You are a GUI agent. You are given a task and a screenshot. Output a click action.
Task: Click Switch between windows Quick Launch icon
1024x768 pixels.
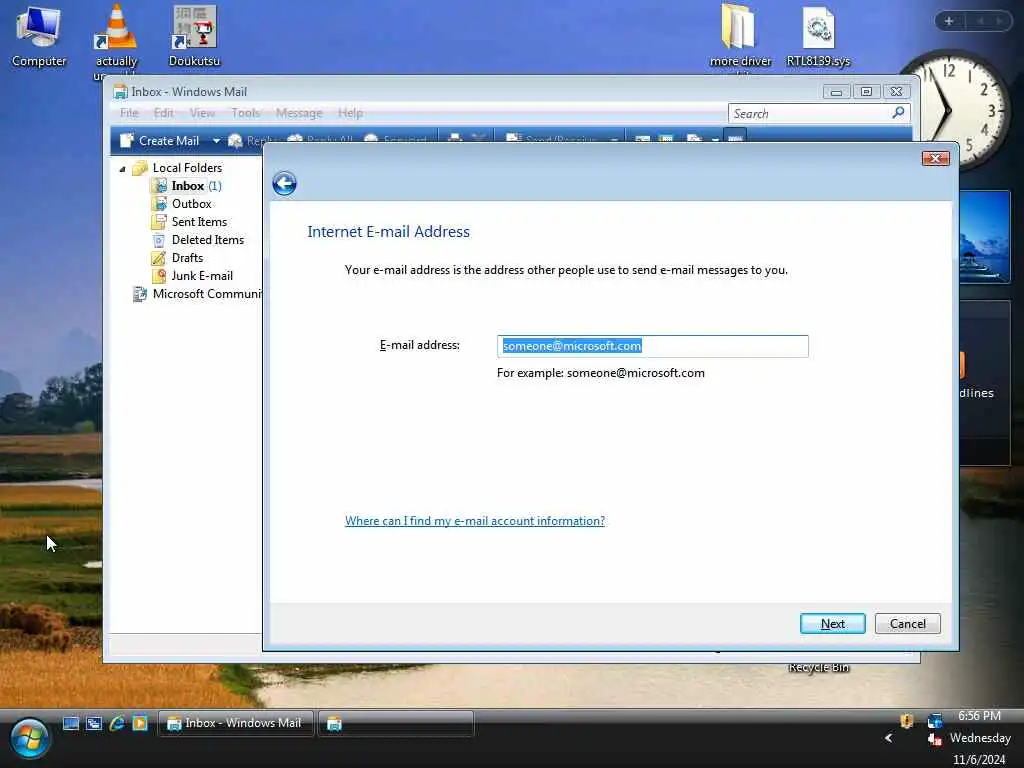(94, 723)
